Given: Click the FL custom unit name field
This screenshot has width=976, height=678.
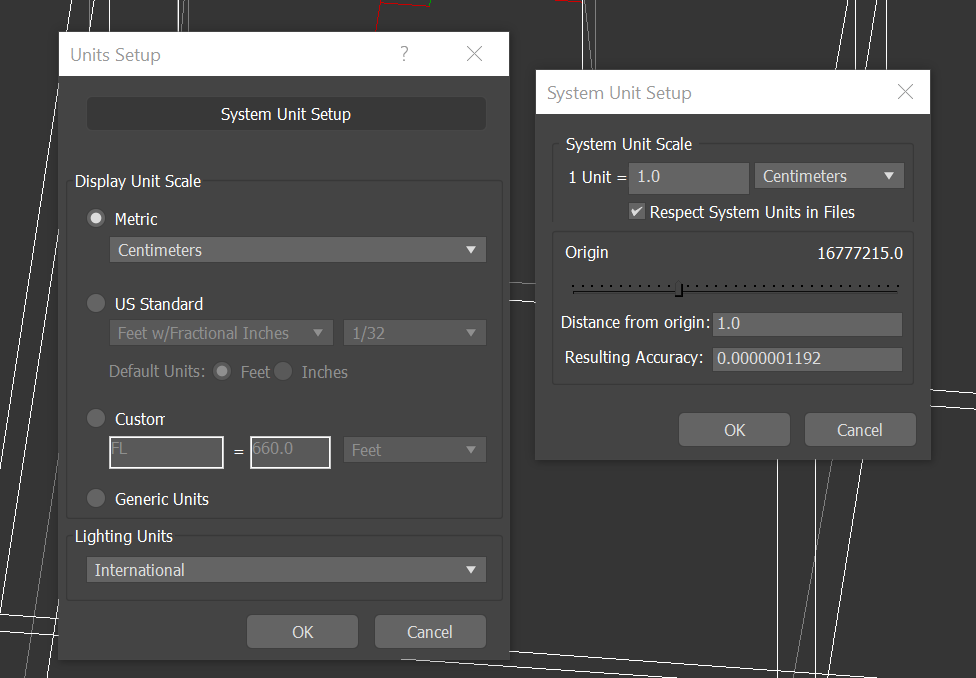Looking at the screenshot, I should 166,452.
